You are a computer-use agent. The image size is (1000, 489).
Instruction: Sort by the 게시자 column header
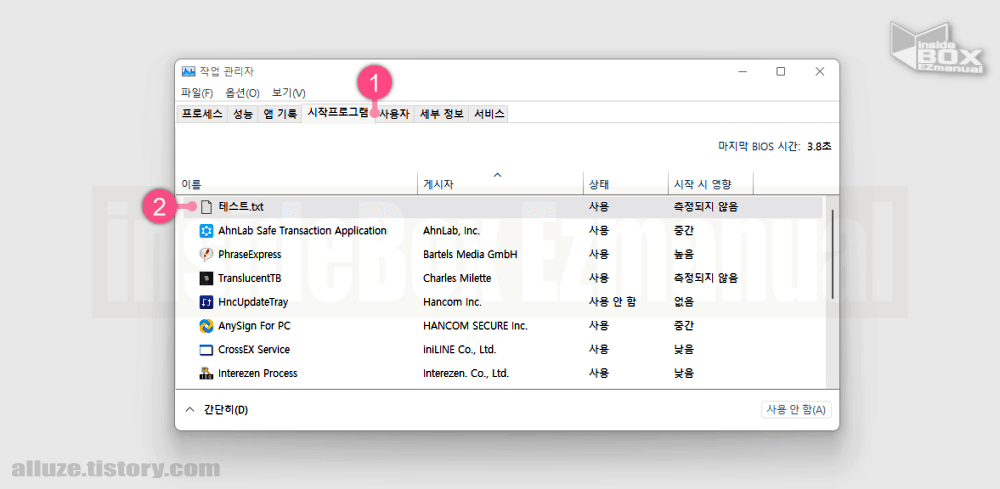[500, 184]
